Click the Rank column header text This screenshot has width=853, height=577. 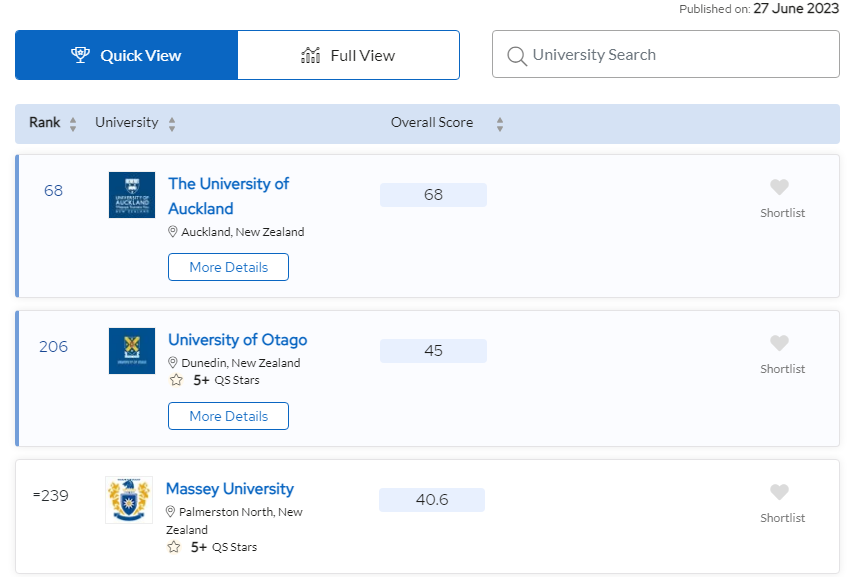click(45, 122)
